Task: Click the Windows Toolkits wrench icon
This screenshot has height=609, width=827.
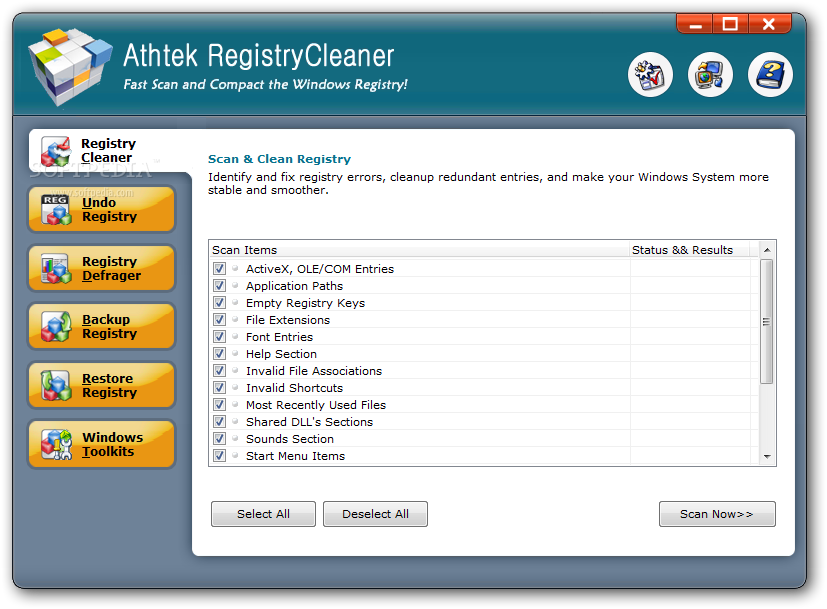Action: tap(56, 444)
